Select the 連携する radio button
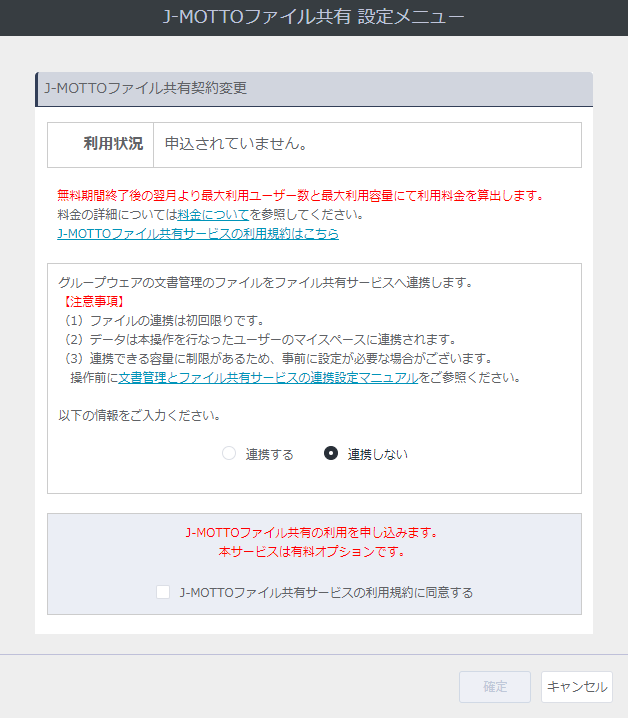The width and height of the screenshot is (628, 718). coord(229,454)
